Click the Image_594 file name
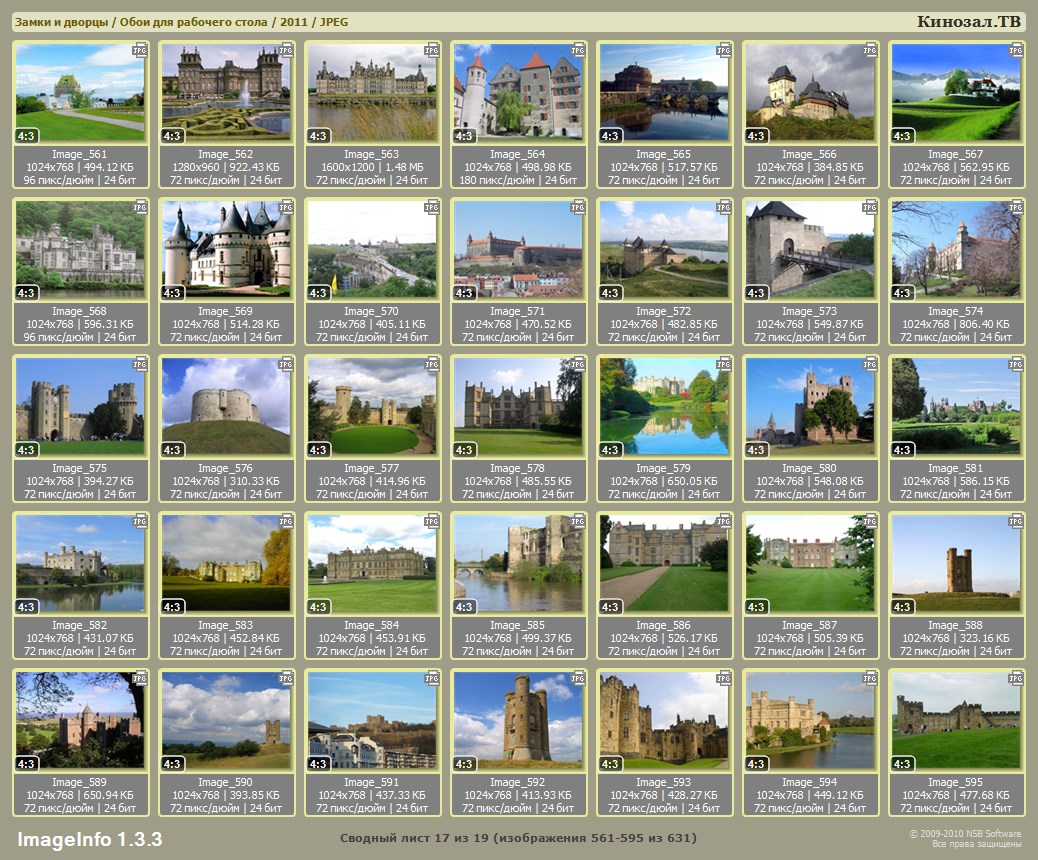 [x=809, y=782]
